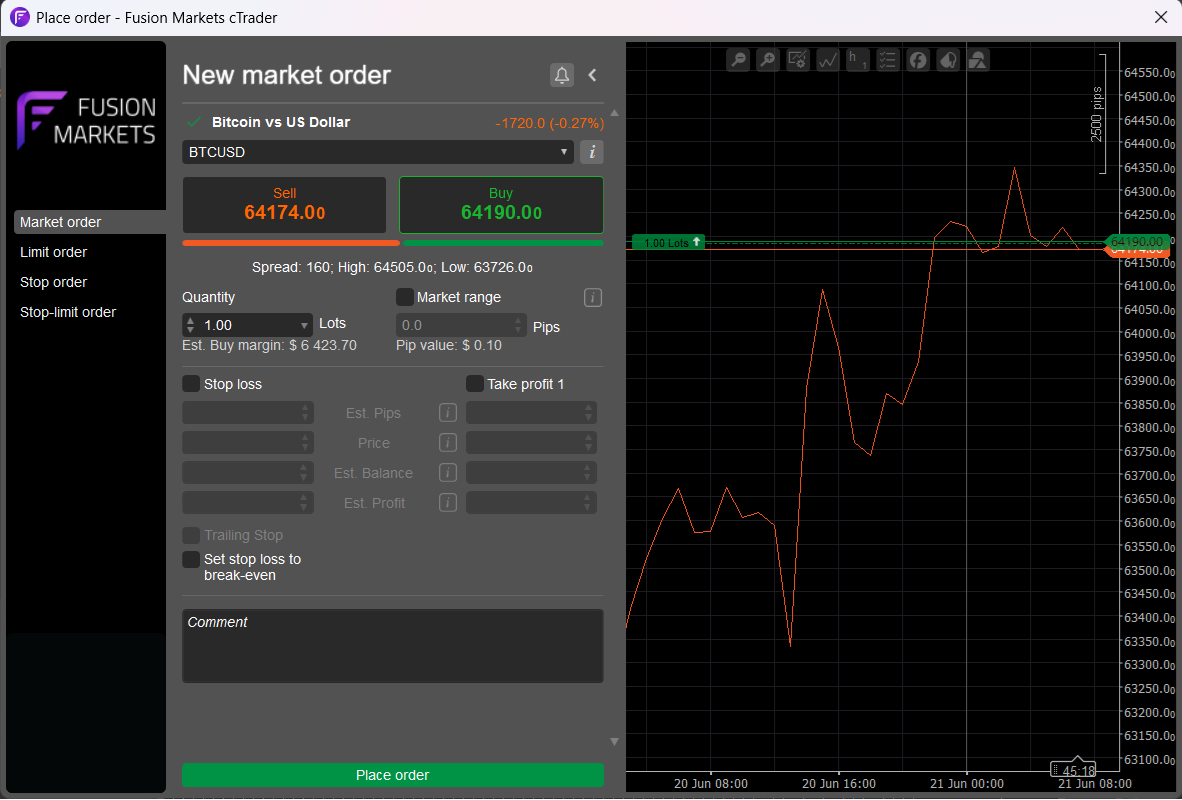This screenshot has width=1182, height=800.
Task: Switch to the Limit order tab
Action: [x=54, y=252]
